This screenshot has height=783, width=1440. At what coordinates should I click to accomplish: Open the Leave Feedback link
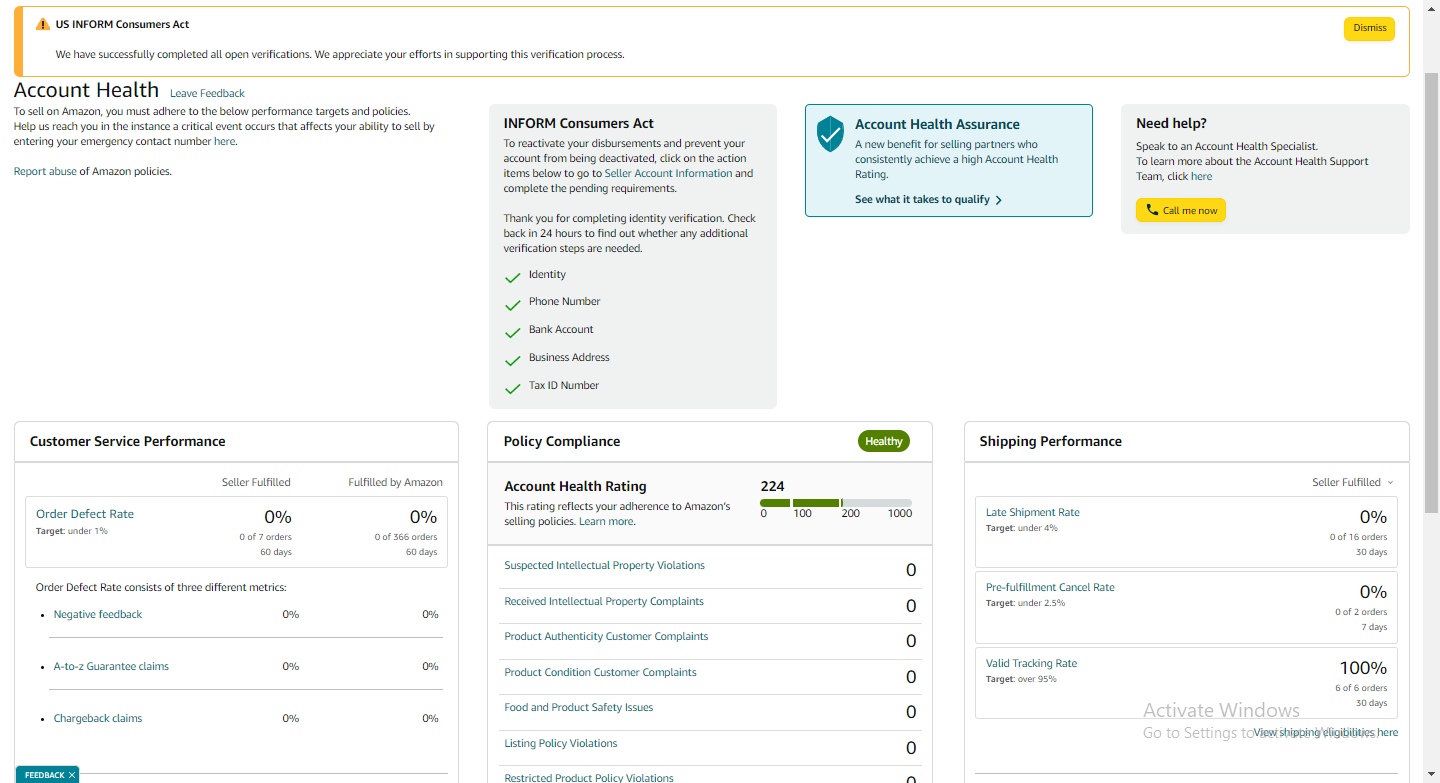coord(207,93)
